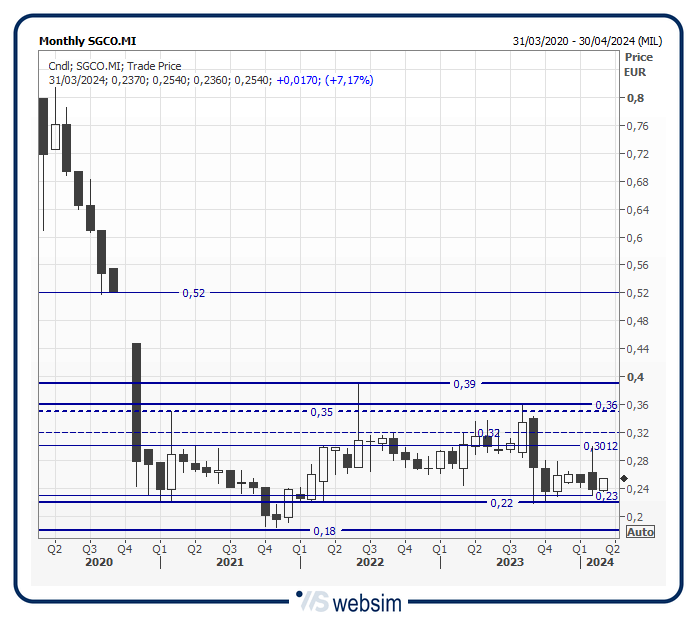Click the 0,18 support line label
This screenshot has width=697, height=617.
324,531
